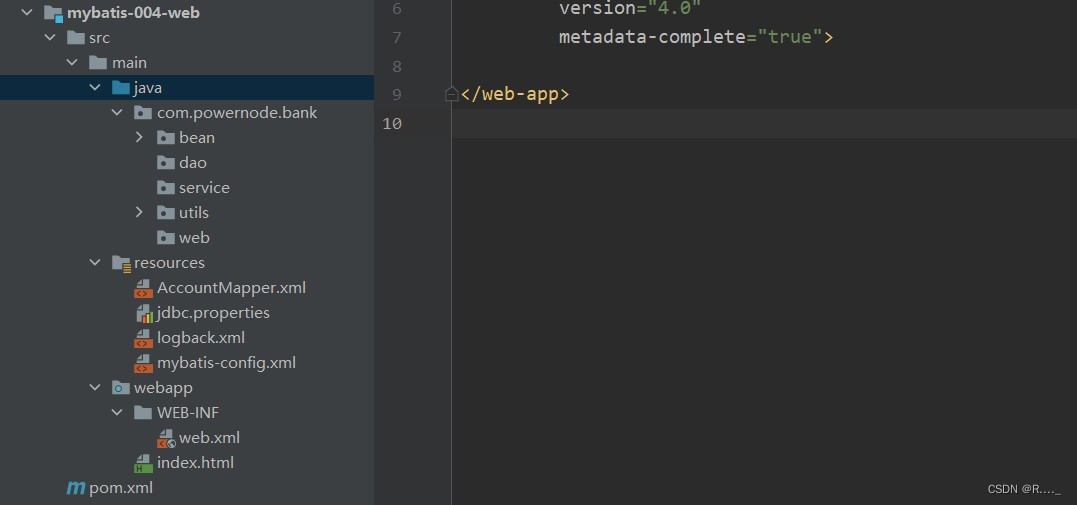Viewport: 1077px width, 505px height.
Task: Select the service package label
Action: (205, 188)
